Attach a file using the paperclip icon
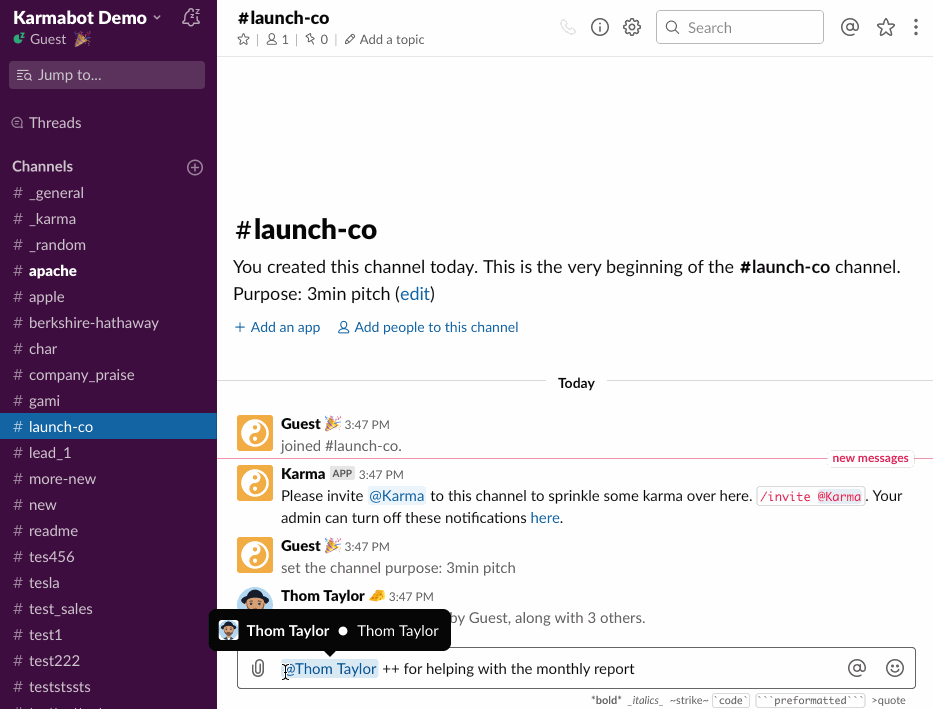This screenshot has height=709, width=933. (258, 668)
